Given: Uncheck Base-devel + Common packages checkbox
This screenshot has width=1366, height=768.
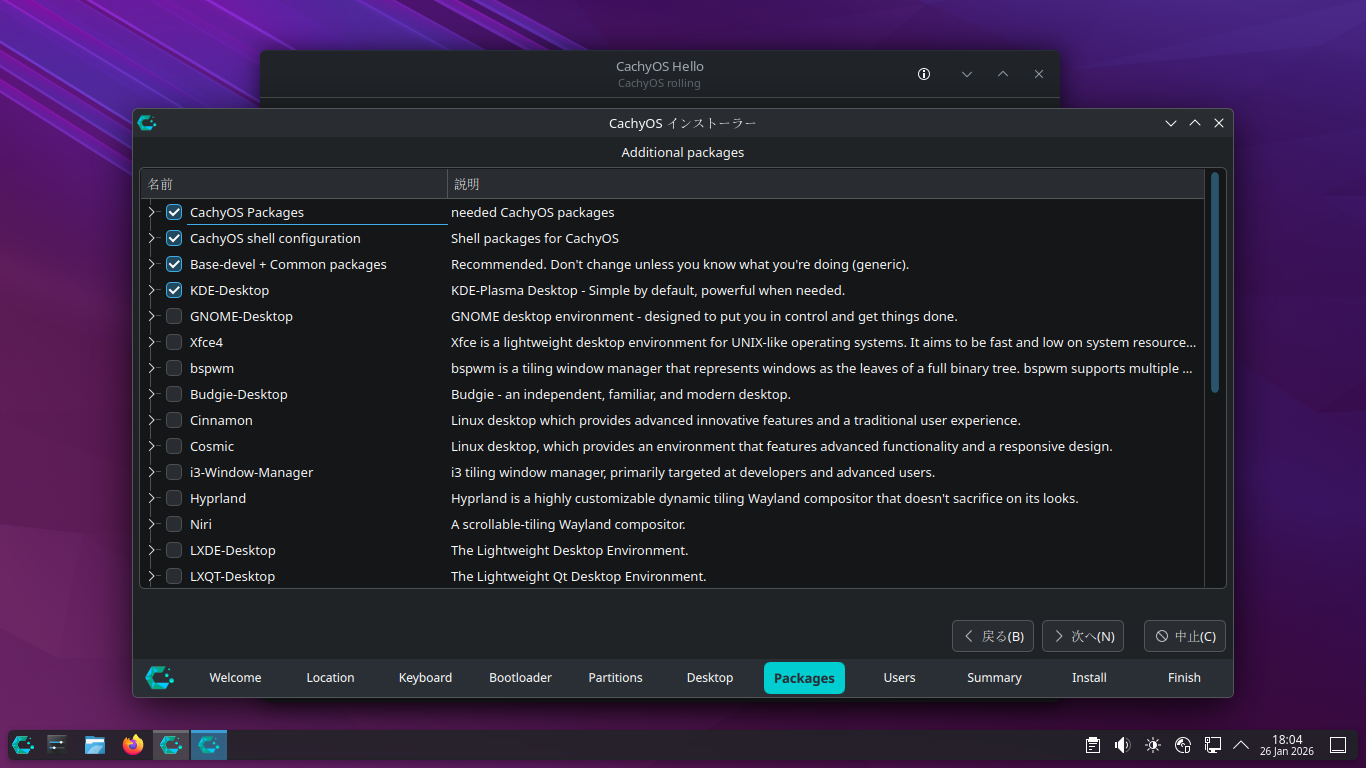Looking at the screenshot, I should point(174,264).
